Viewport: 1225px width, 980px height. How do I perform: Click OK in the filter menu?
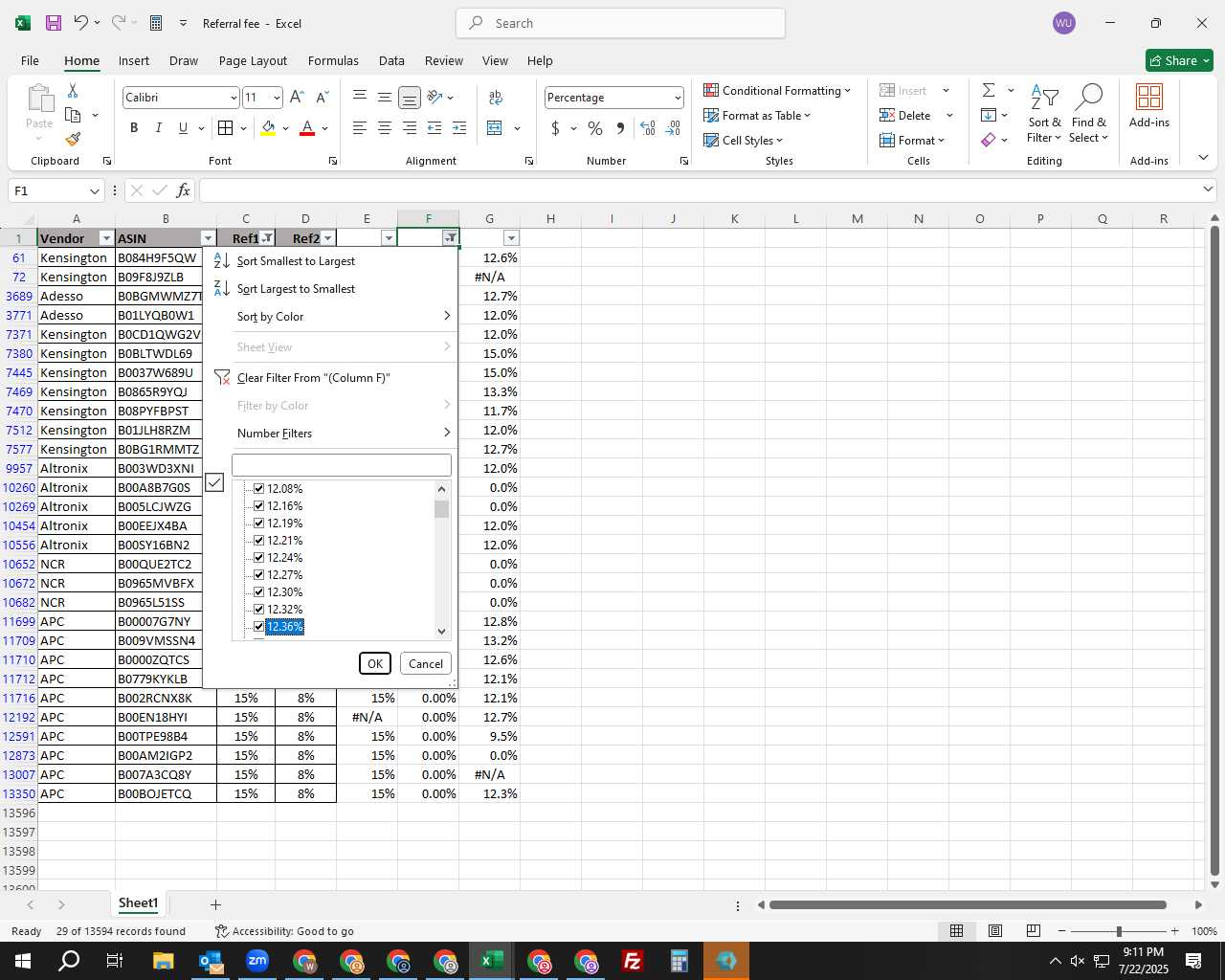(375, 663)
